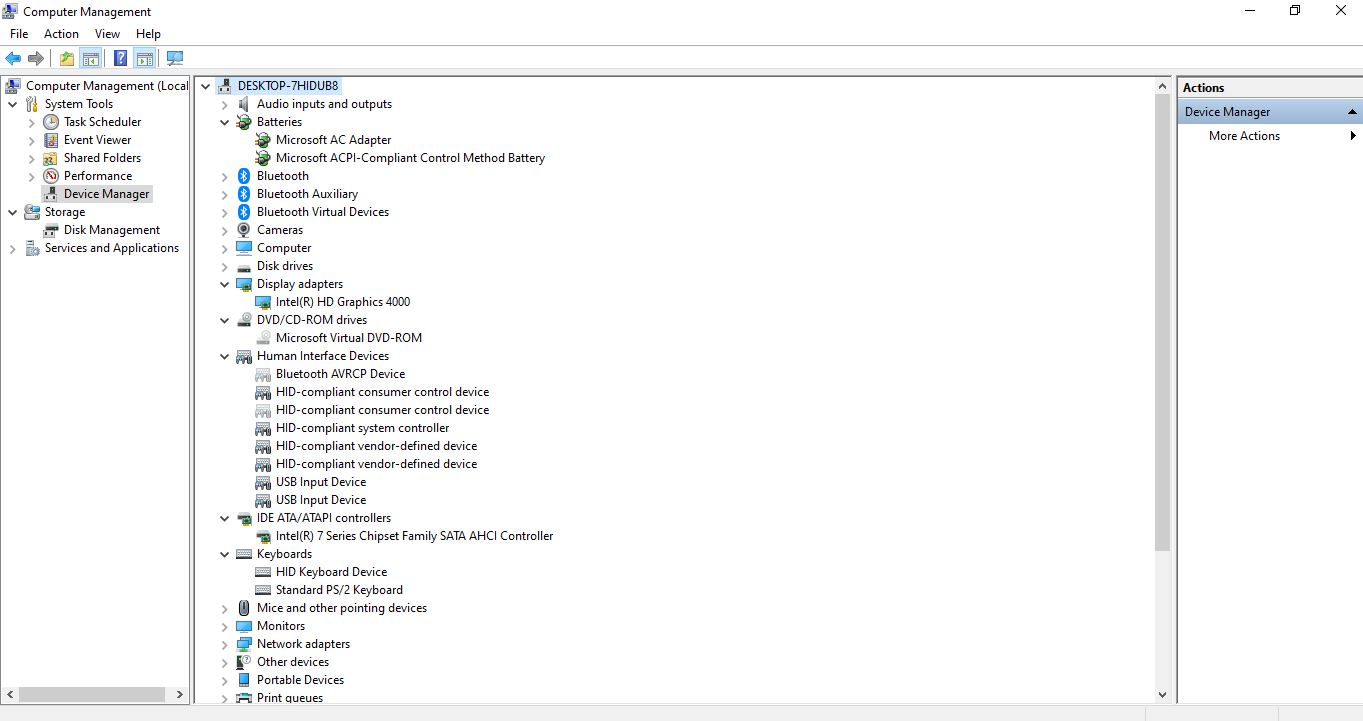Open Help from the toolbar question-mark icon
The image size is (1363, 721).
coord(121,58)
